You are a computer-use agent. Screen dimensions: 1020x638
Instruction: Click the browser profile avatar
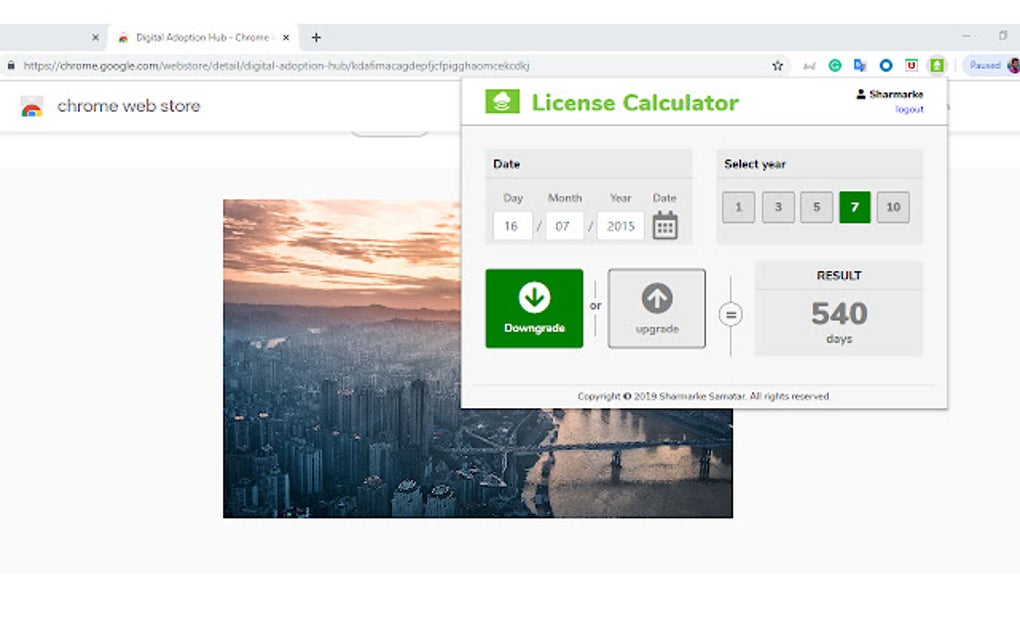click(1012, 64)
